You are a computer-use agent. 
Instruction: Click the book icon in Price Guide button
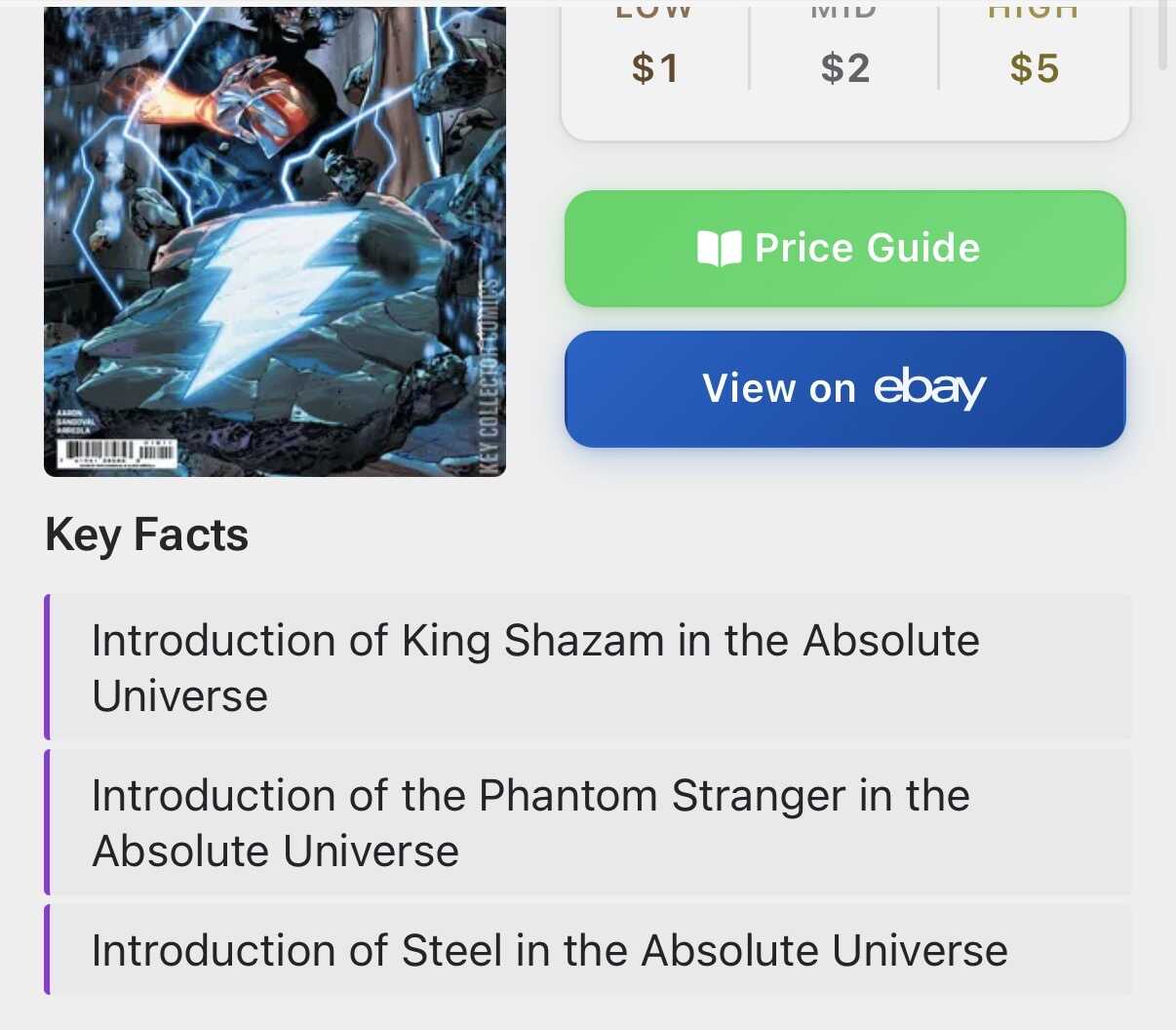720,249
